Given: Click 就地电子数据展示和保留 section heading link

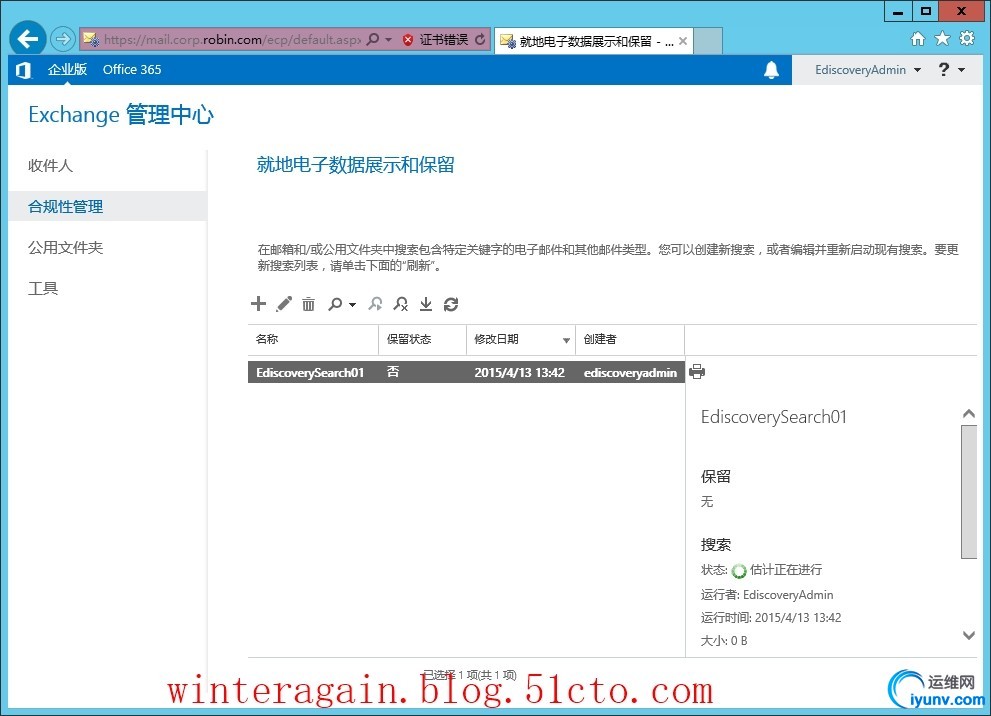Looking at the screenshot, I should coord(355,165).
